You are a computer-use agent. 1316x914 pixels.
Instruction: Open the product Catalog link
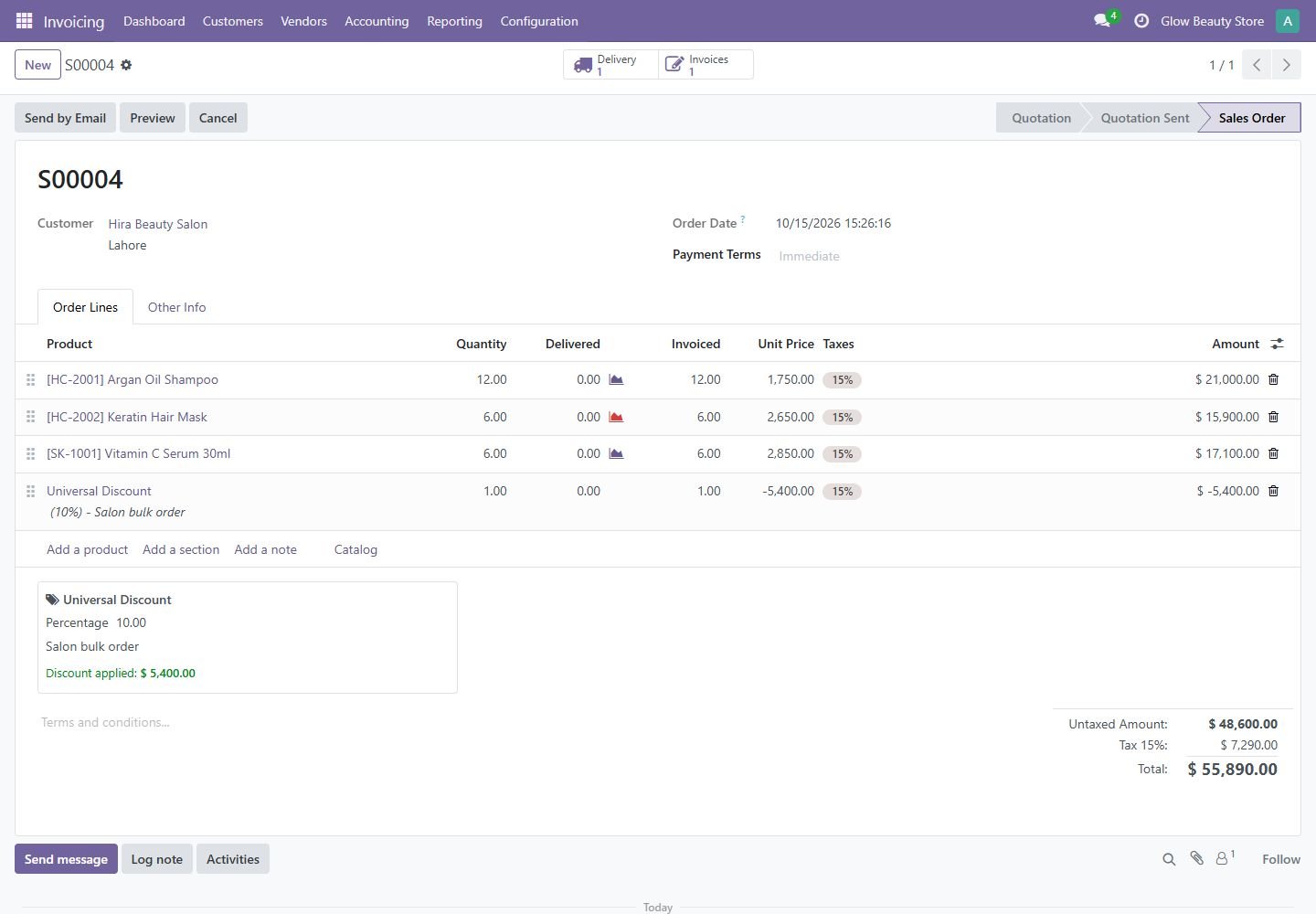coord(356,549)
